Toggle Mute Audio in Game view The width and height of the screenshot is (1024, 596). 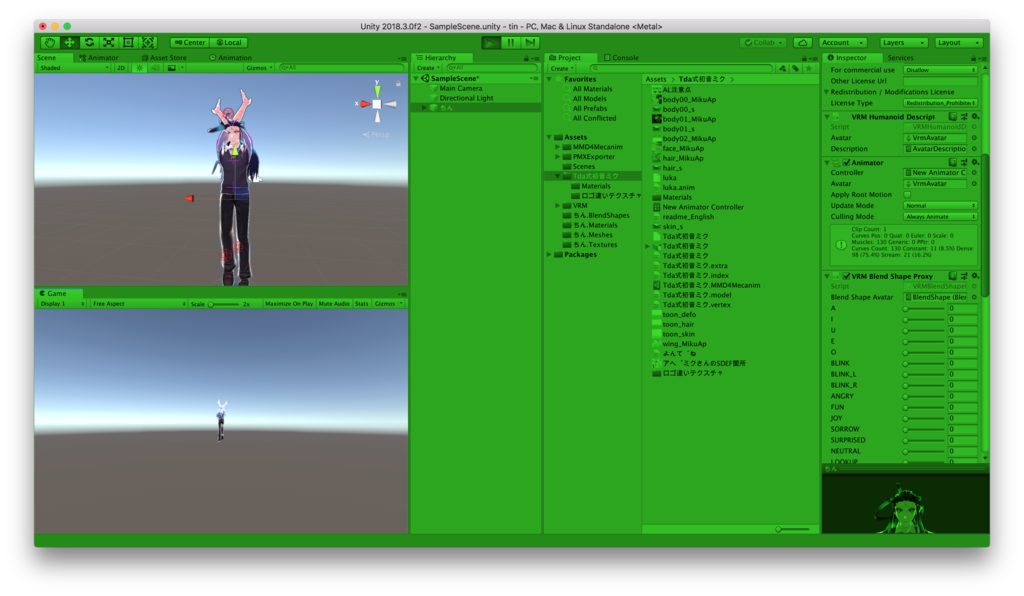(x=334, y=304)
